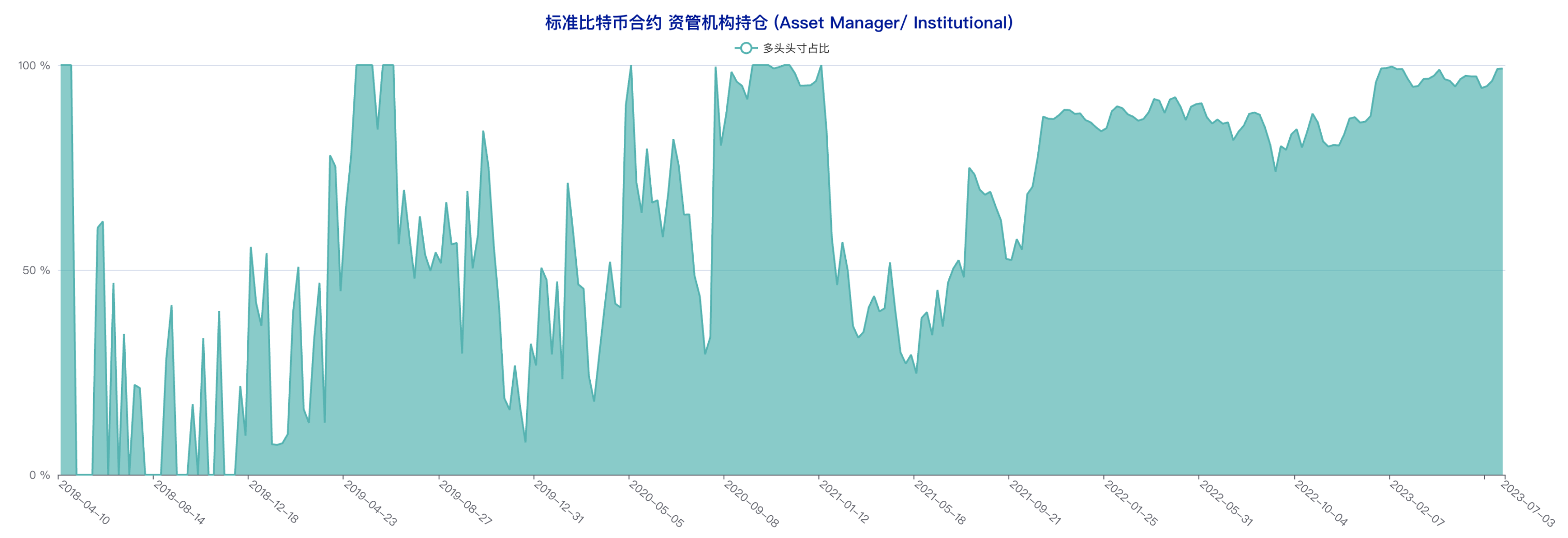The width and height of the screenshot is (1568, 538).
Task: Select the 2021-09-21 date label
Action: tap(1035, 503)
